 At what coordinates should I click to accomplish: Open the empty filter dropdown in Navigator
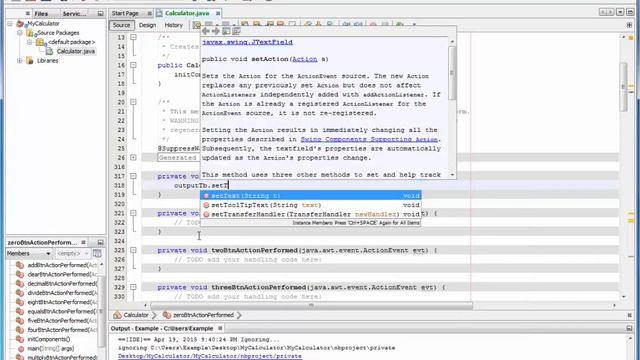tap(72, 253)
